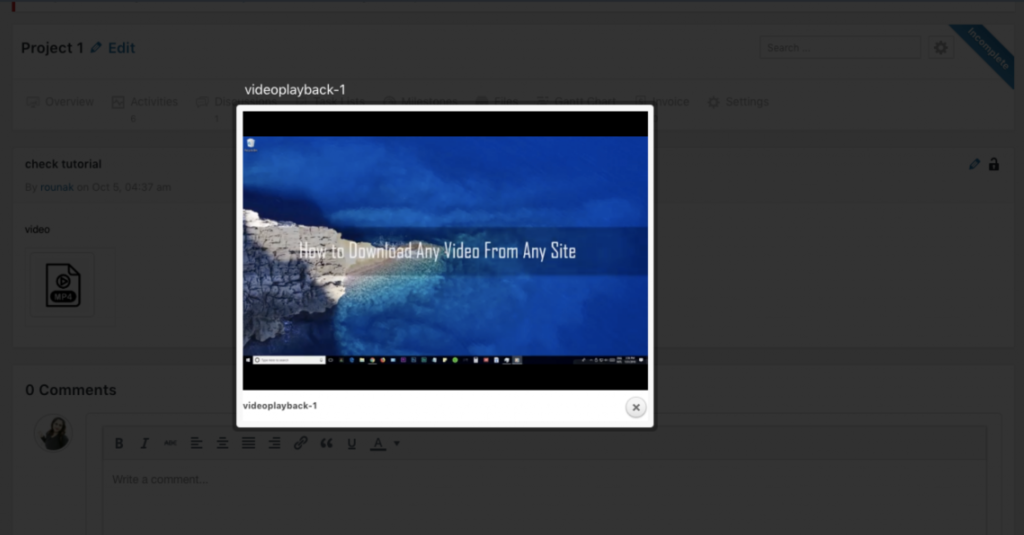The image size is (1024, 535).
Task: Toggle italic formatting in comment editor
Action: coord(144,444)
